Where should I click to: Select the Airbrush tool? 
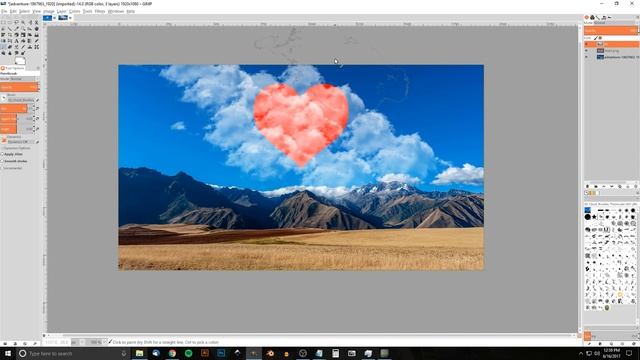16,47
